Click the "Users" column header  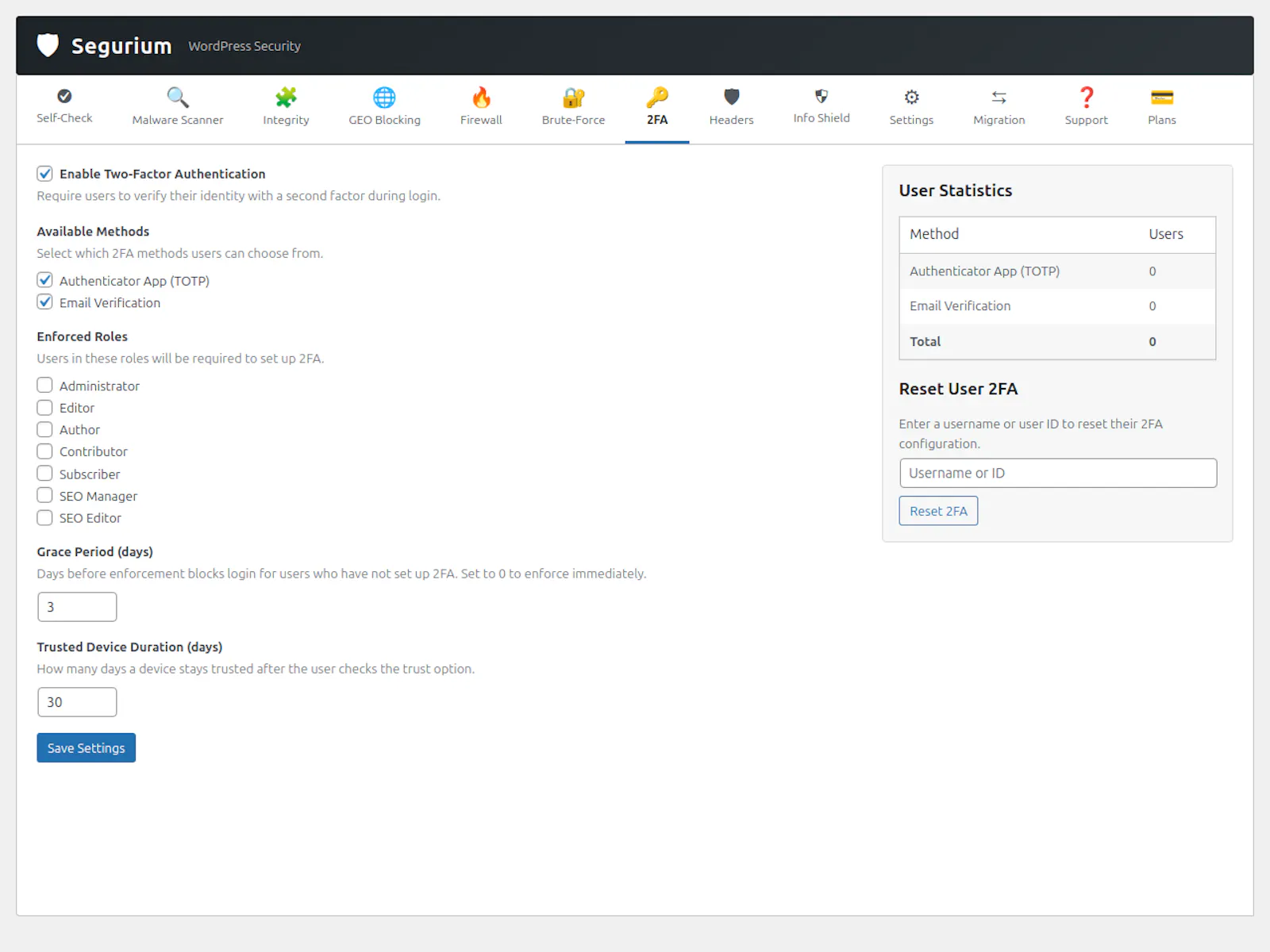coord(1166,234)
